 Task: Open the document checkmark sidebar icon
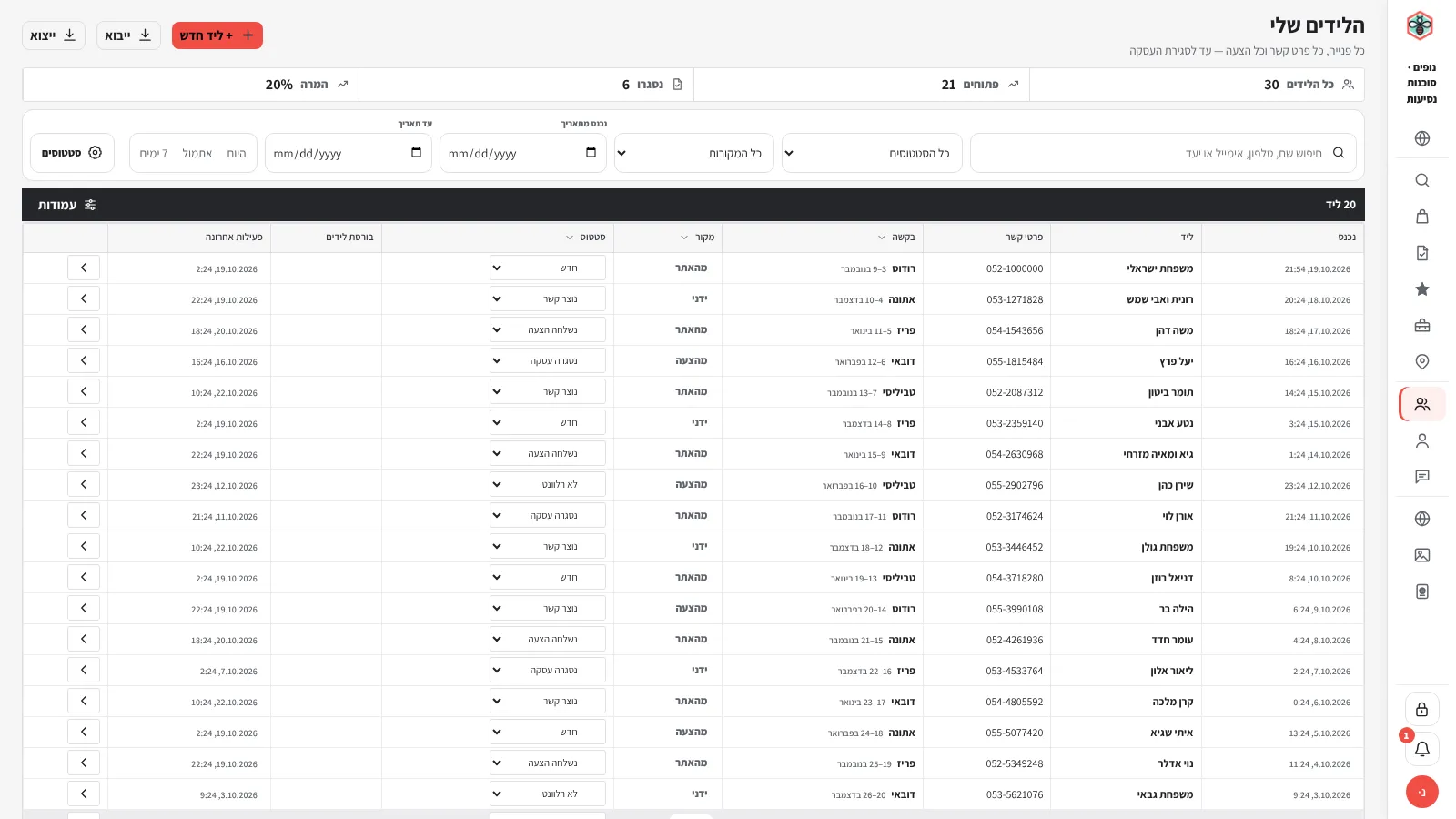click(1422, 253)
